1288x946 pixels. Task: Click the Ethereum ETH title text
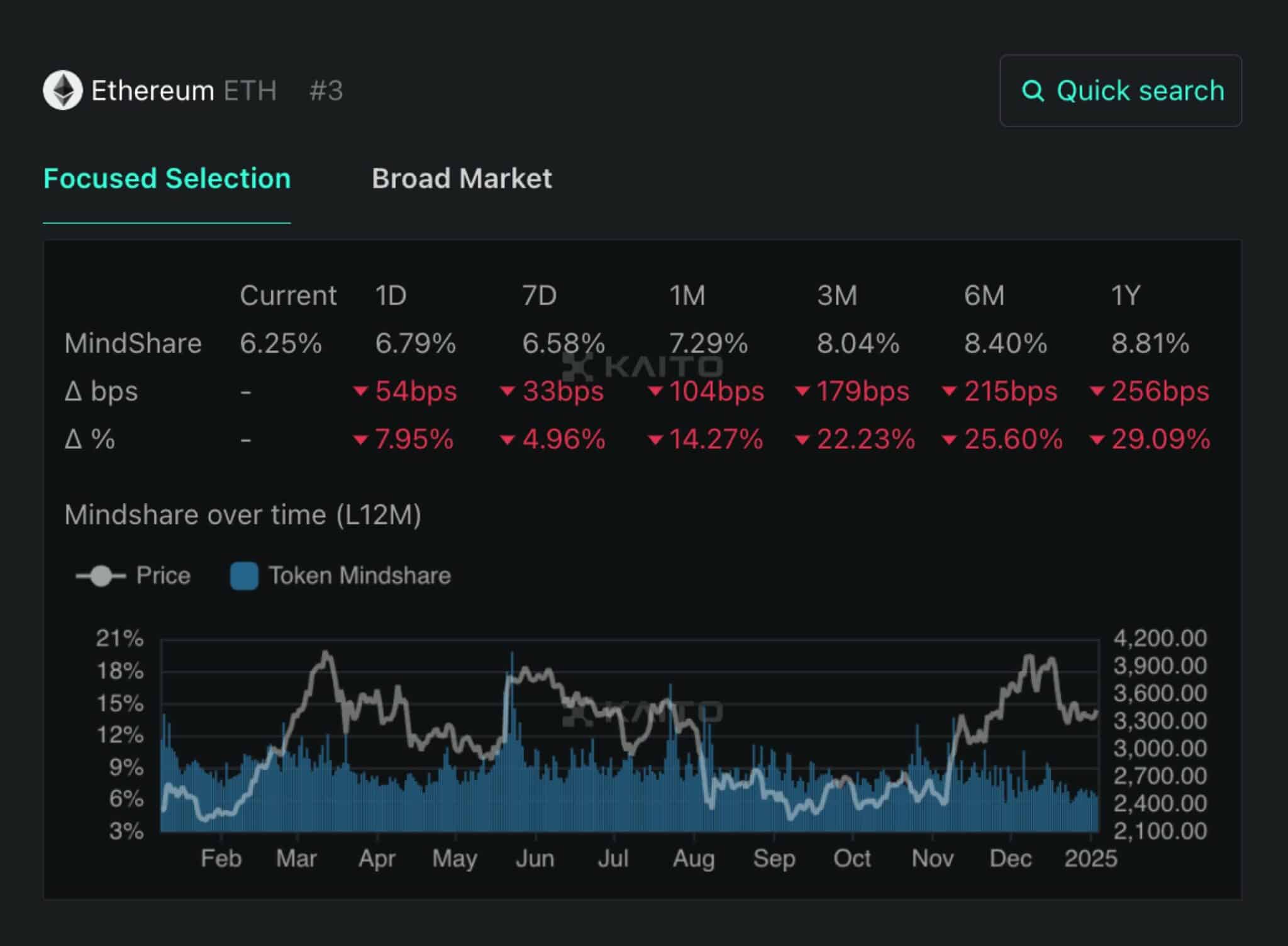coord(184,91)
